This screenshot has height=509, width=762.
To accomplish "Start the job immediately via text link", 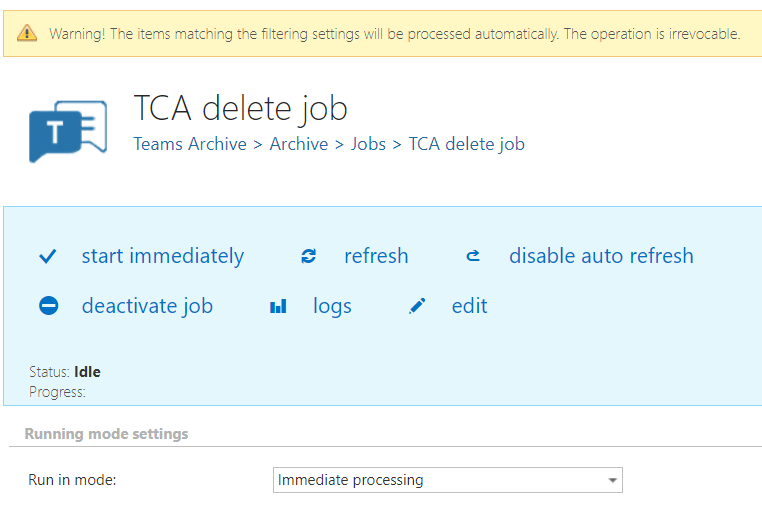I will 162,256.
